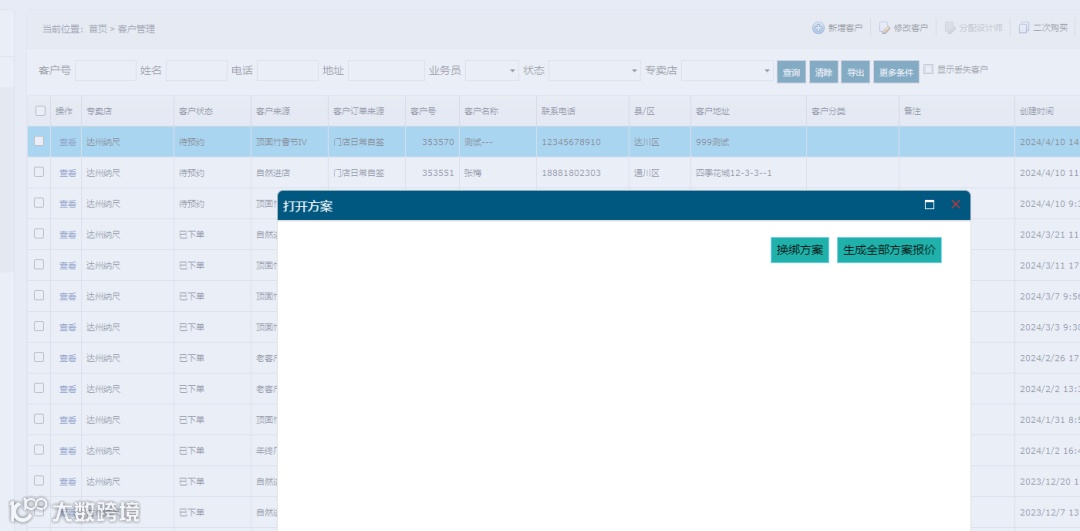This screenshot has width=1080, height=531.
Task: Click the 更多条件 more conditions button
Action: [896, 72]
